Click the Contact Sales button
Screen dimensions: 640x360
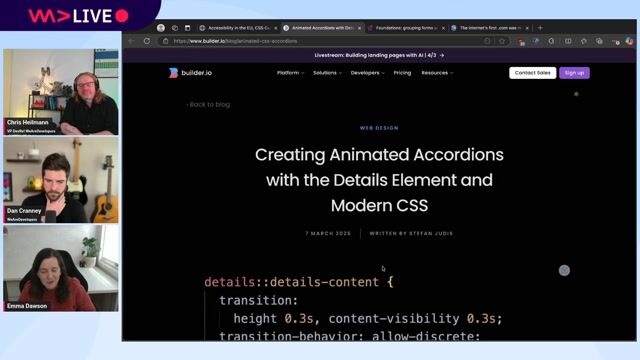pyautogui.click(x=532, y=73)
